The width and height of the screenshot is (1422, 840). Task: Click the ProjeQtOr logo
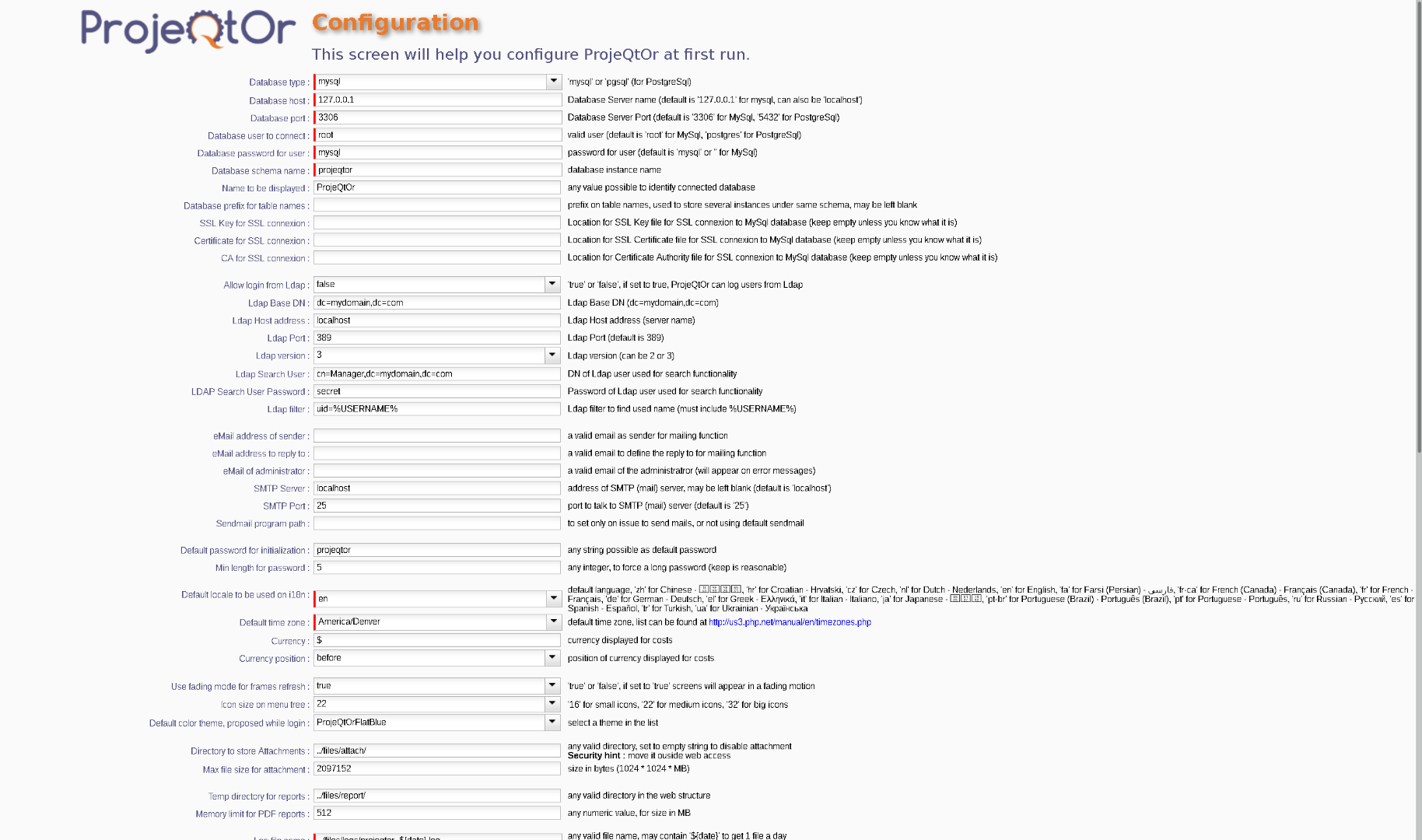[x=188, y=30]
